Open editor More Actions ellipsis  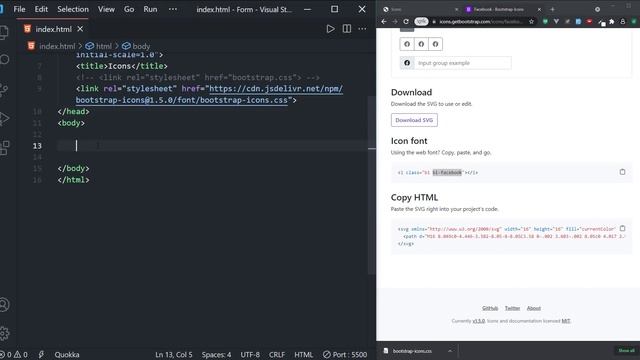362,29
